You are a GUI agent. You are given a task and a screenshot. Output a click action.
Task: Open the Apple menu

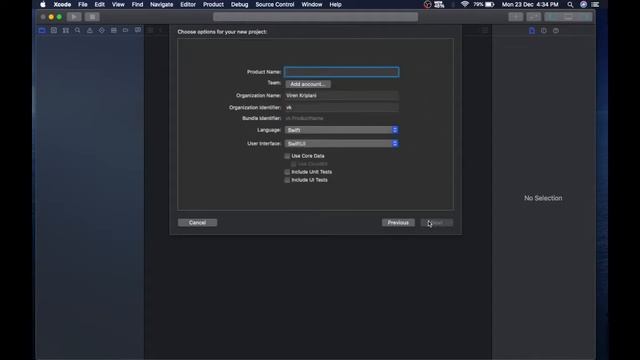tap(43, 4)
